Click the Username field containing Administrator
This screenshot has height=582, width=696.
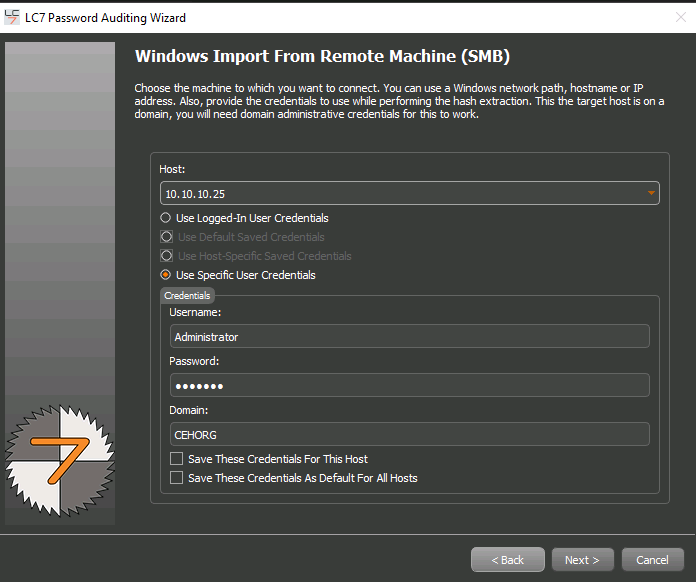click(x=409, y=337)
